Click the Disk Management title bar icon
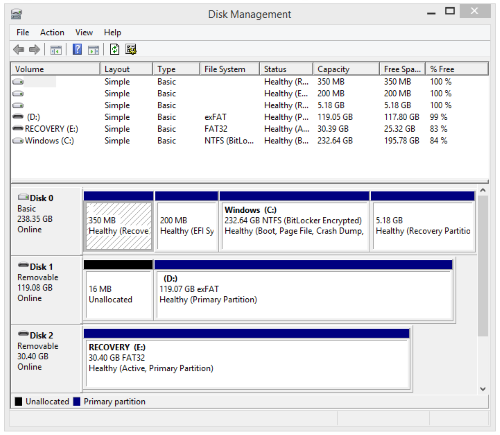500x435 pixels. click(x=16, y=14)
